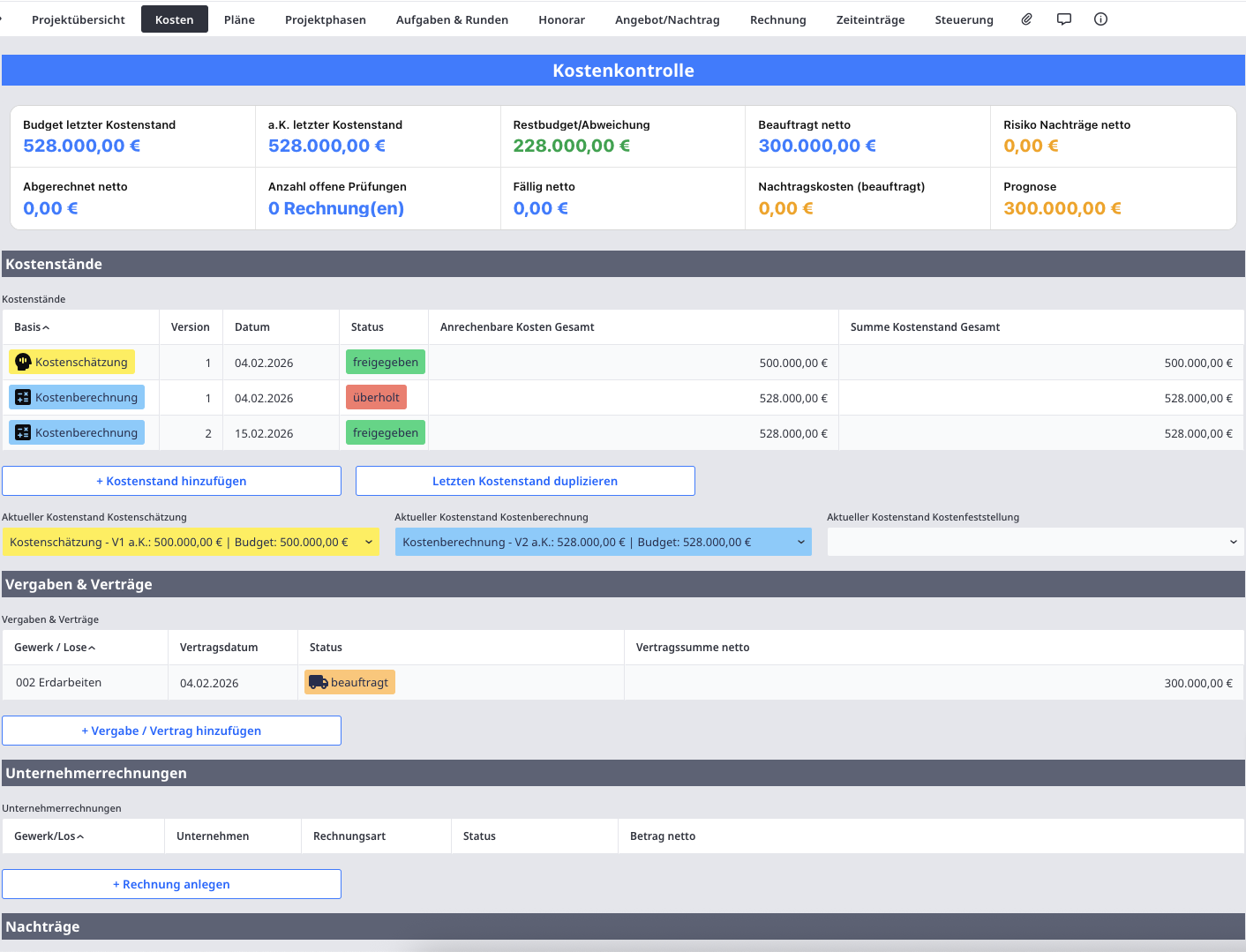Click the calculator icon in version 2 Kostenberechnung row

coord(24,433)
